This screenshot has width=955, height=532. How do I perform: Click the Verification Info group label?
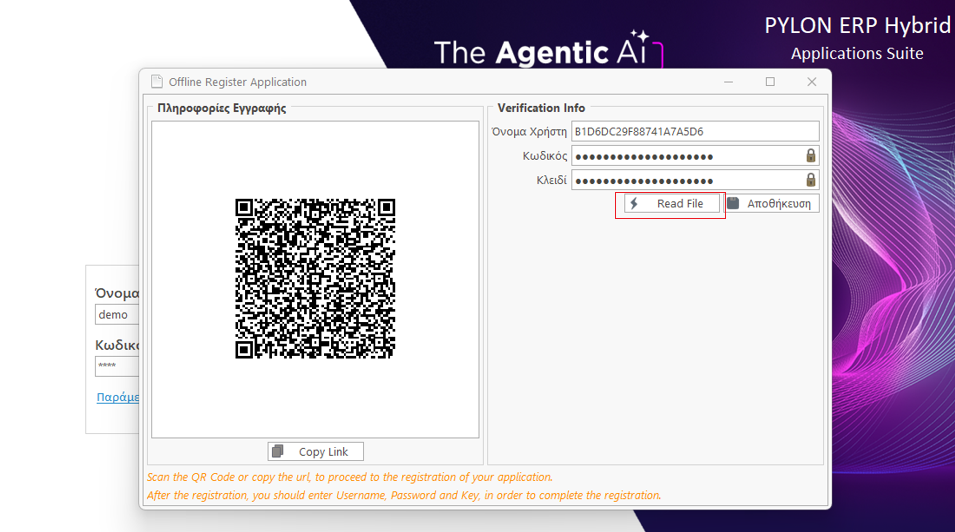pos(541,108)
